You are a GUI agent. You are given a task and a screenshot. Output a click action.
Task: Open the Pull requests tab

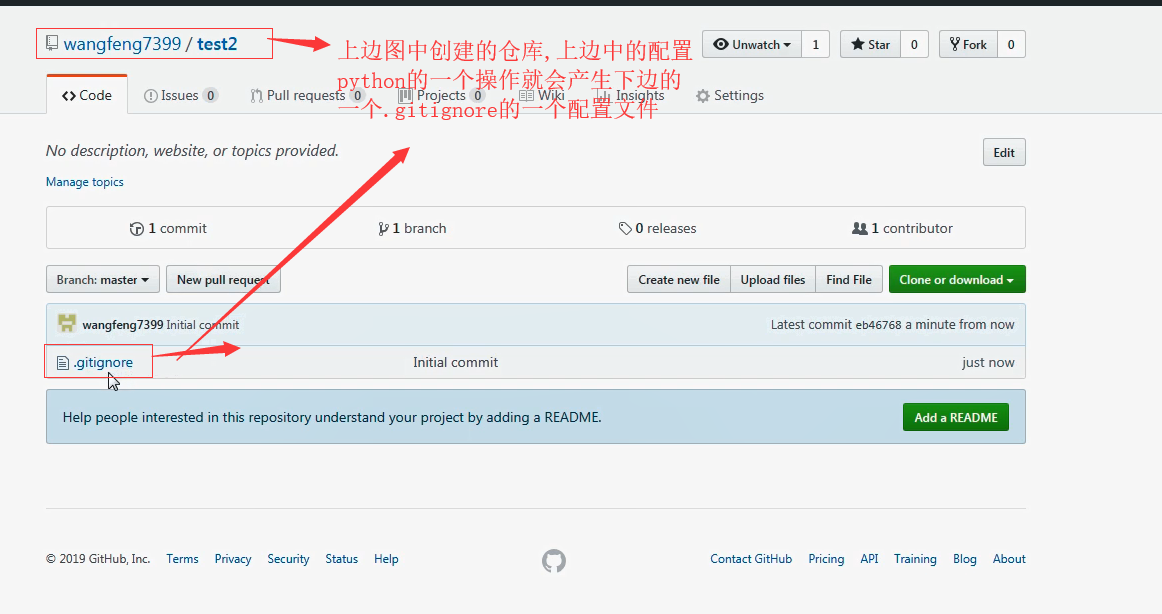306,95
